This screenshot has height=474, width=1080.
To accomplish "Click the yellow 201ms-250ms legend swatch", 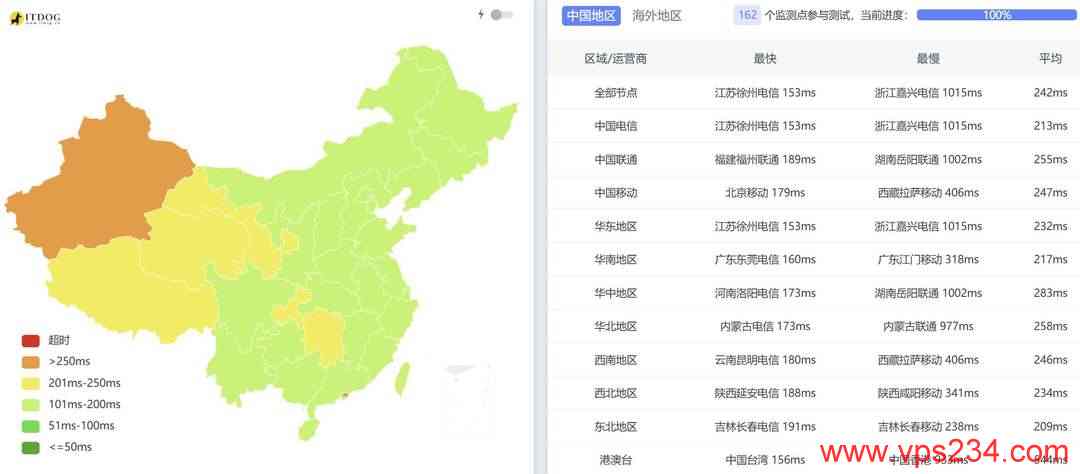I will pyautogui.click(x=30, y=383).
